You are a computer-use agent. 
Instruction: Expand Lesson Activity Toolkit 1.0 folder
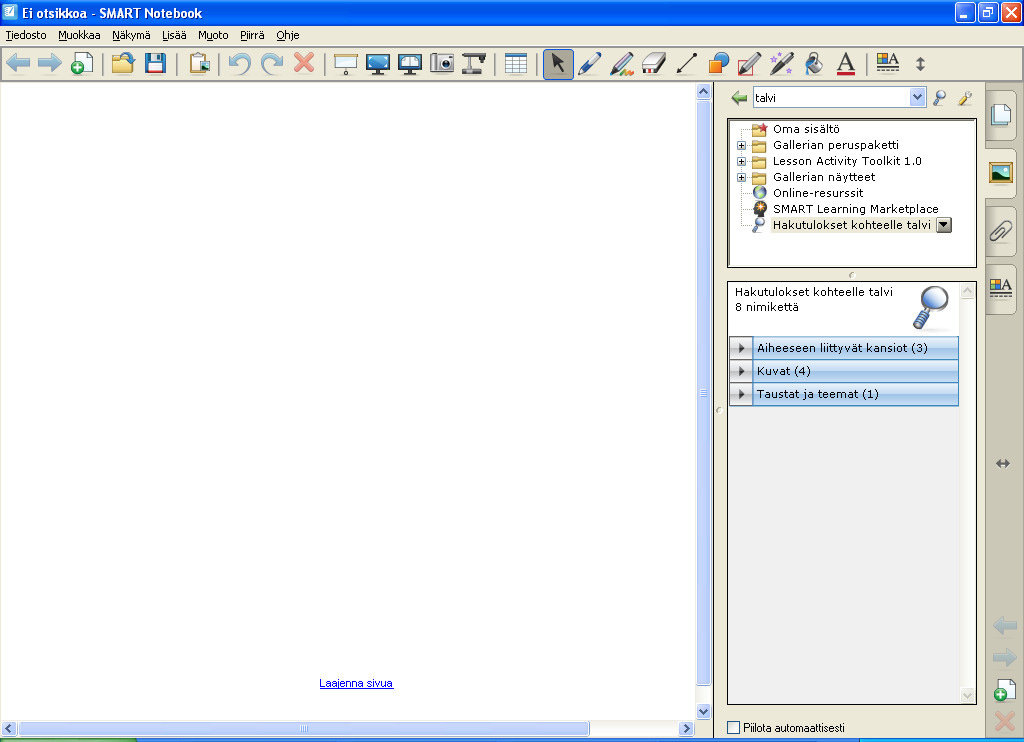click(741, 161)
